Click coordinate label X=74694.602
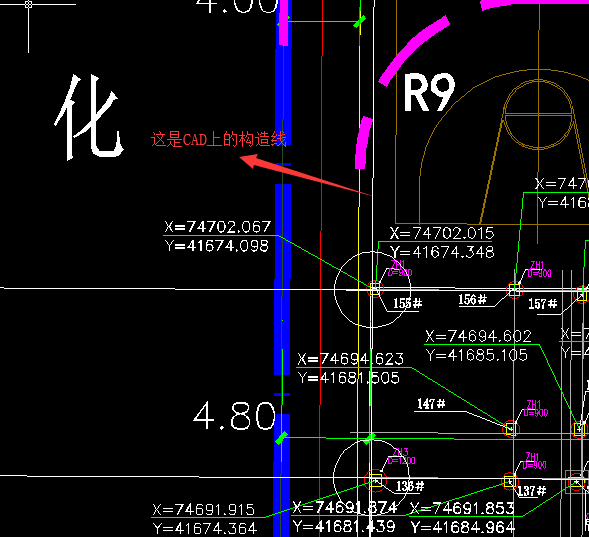Viewport: 589px width, 537px height. point(478,336)
